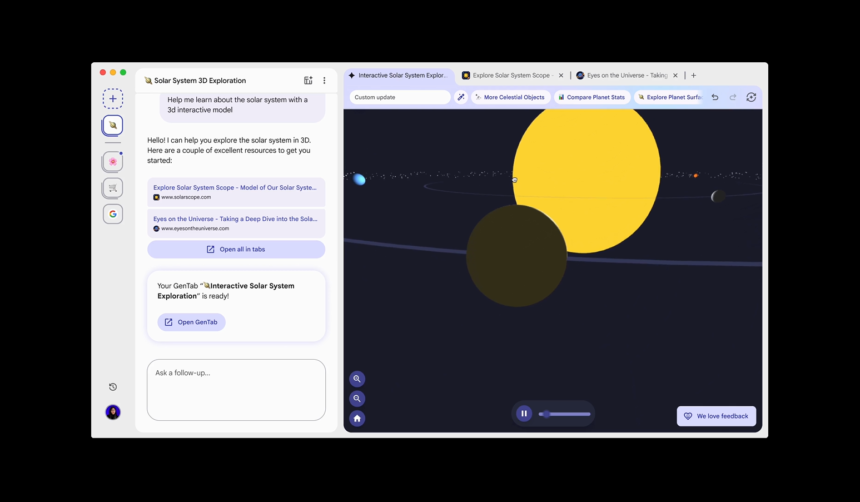Open the user profile avatar

coord(112,412)
